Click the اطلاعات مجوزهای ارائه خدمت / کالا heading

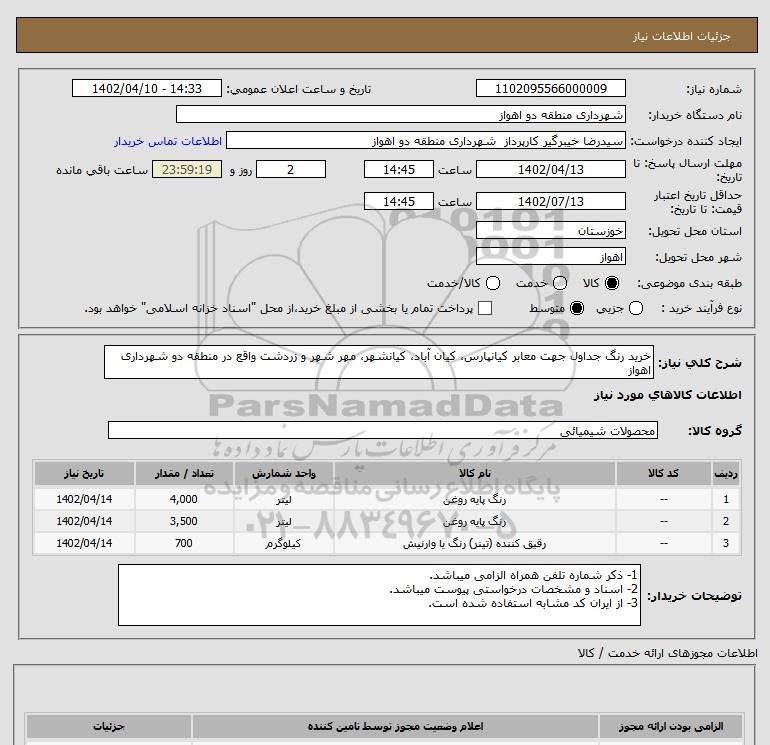click(668, 653)
